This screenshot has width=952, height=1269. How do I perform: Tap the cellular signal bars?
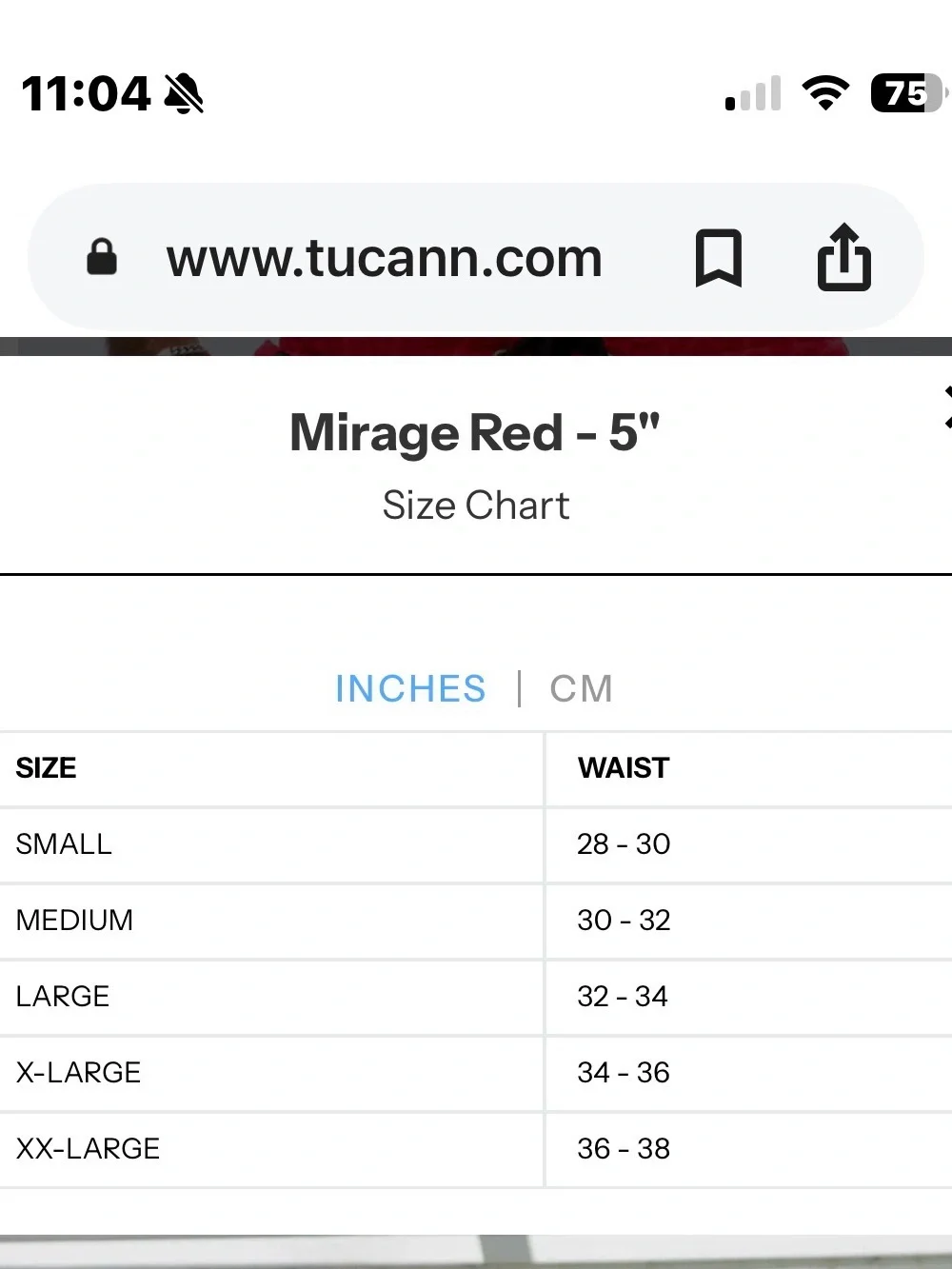click(753, 93)
